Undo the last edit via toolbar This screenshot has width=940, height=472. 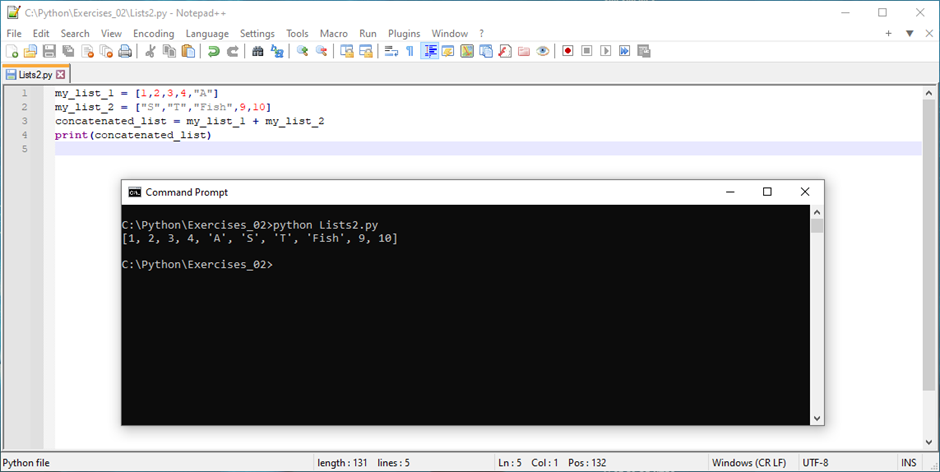point(213,52)
